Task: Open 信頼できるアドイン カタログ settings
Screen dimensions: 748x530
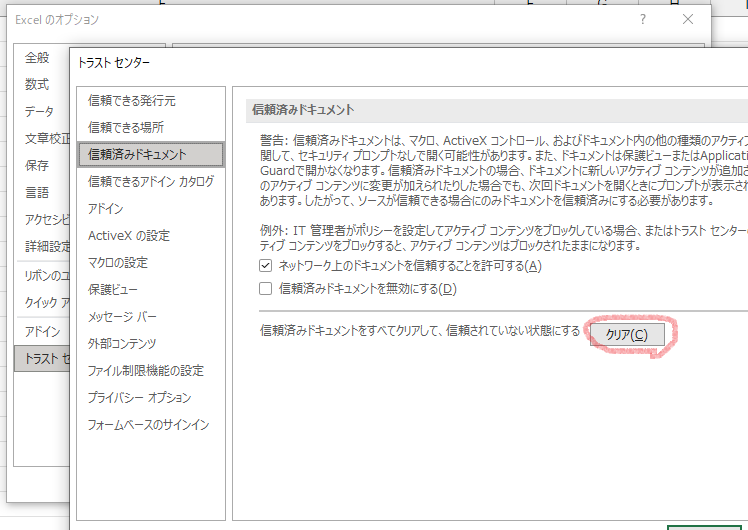Action: tap(151, 182)
